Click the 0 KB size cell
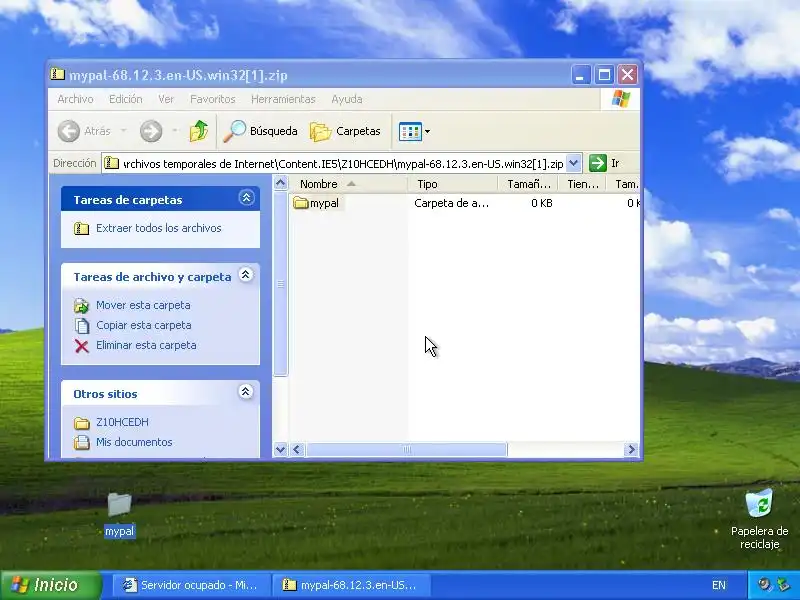Screen dimensions: 800x600 [541, 203]
